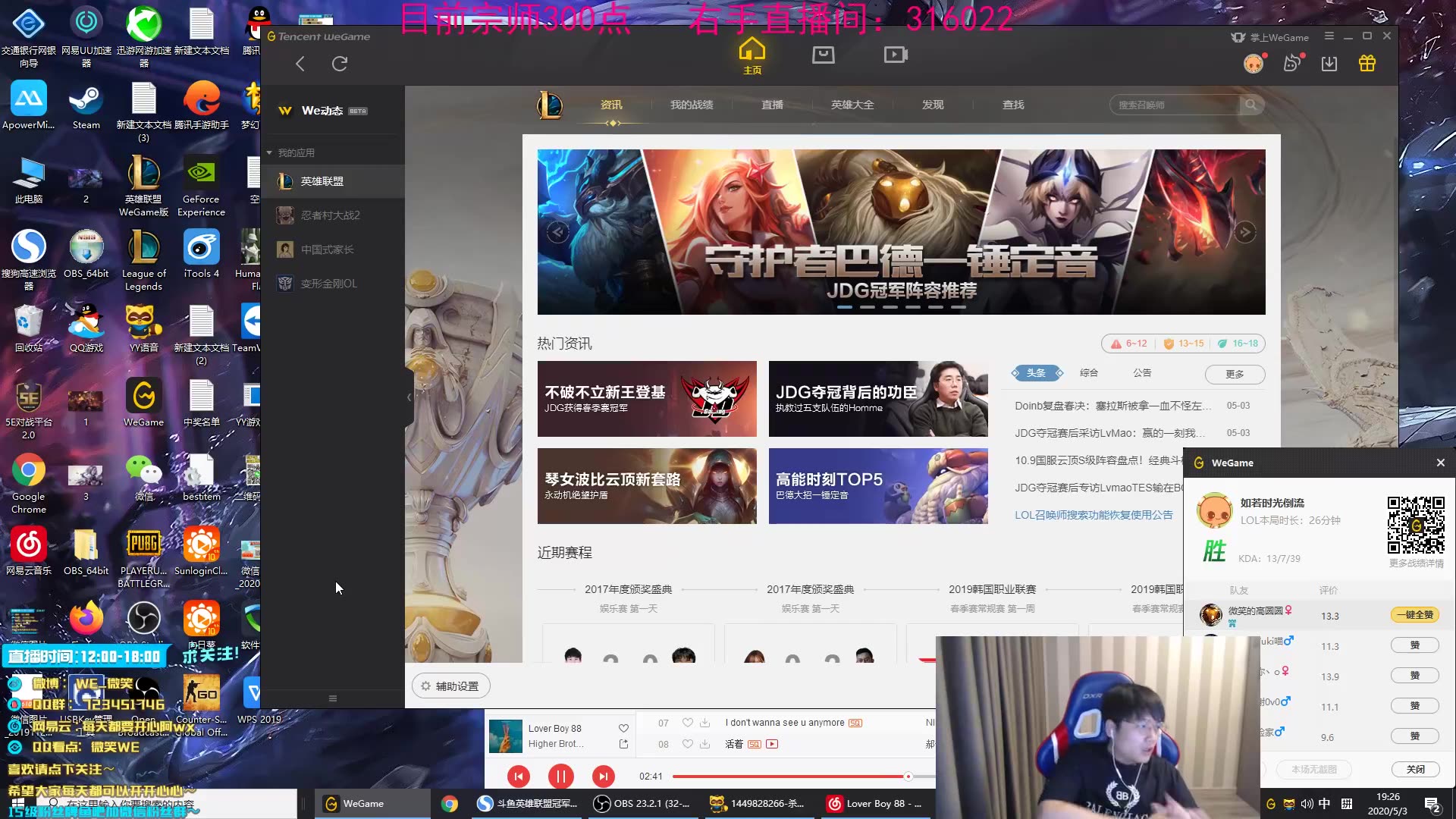Collapse the 我的应用 section
This screenshot has width=1456, height=819.
coord(269,152)
